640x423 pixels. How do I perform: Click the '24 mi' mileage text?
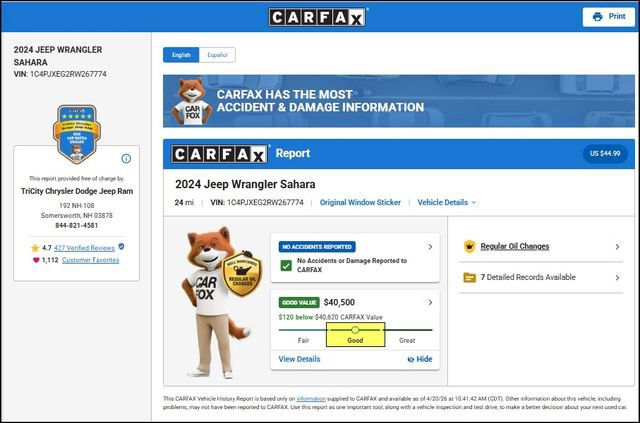(184, 203)
